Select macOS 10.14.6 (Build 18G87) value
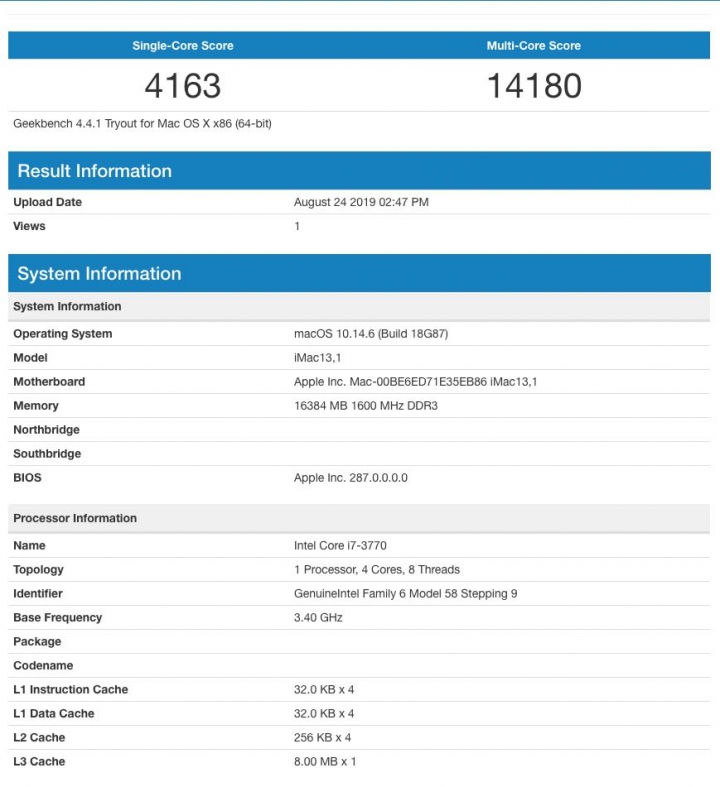The image size is (720, 787). pos(371,334)
